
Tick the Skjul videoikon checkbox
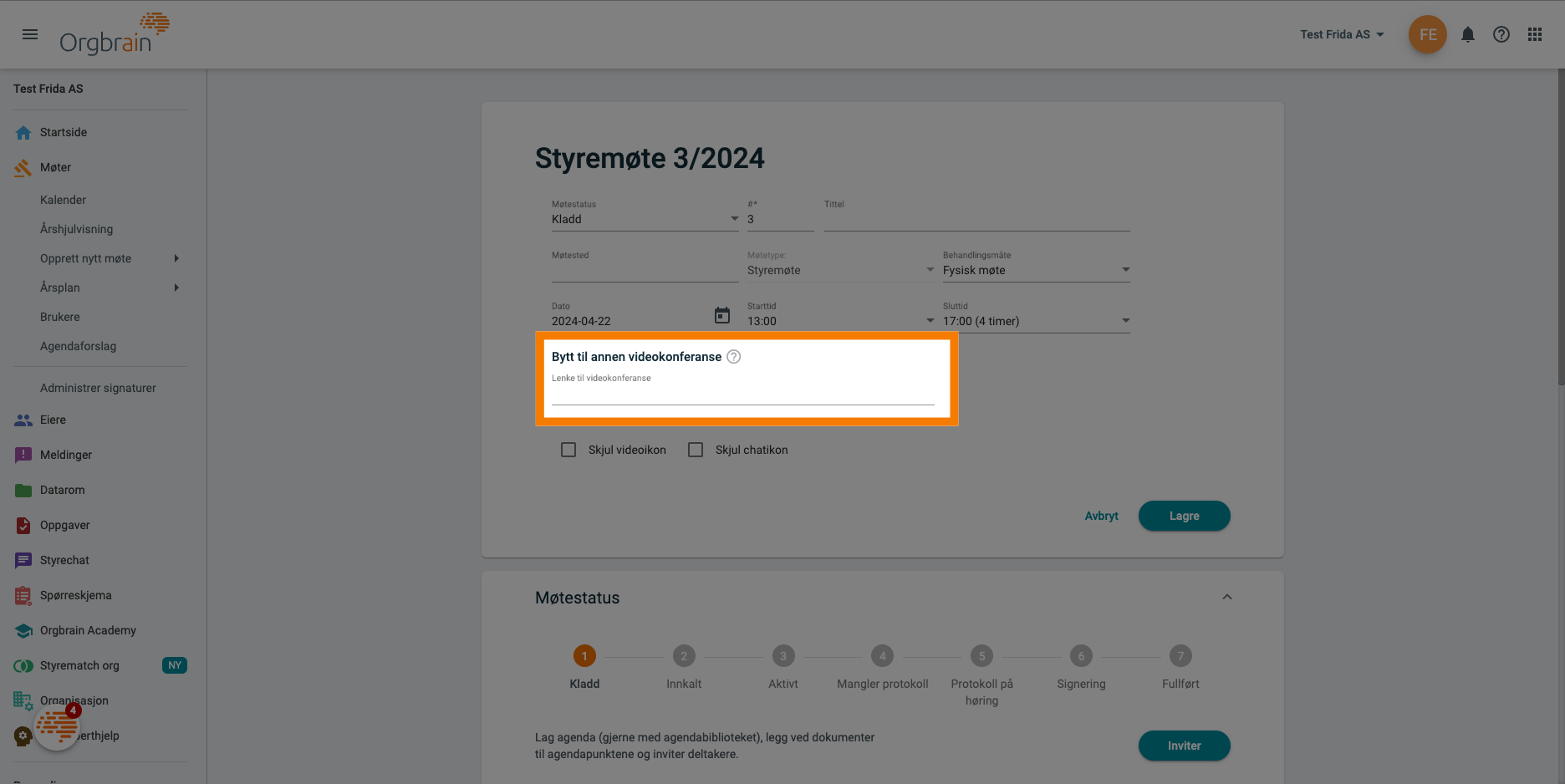568,450
